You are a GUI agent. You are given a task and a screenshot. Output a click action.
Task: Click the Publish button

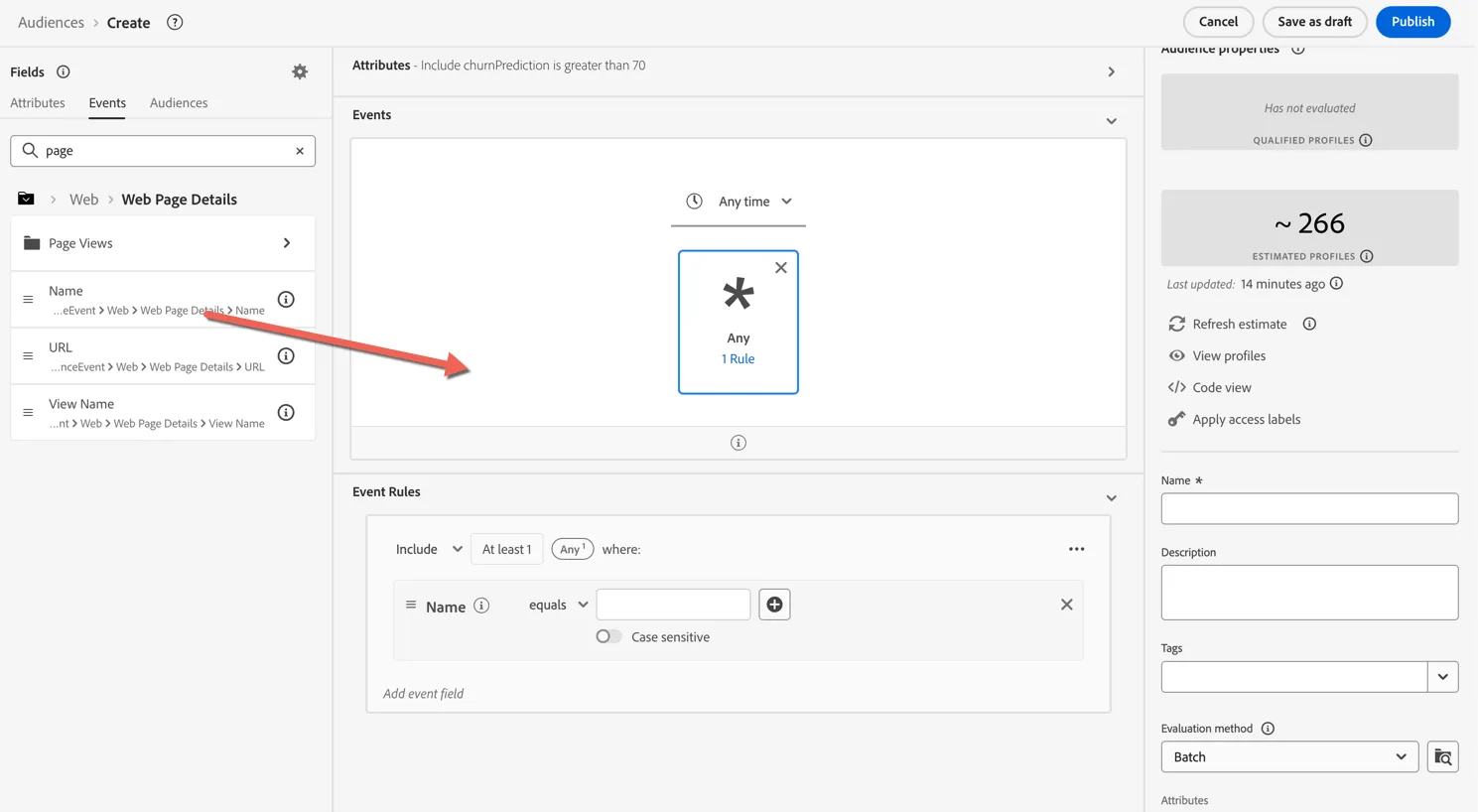pos(1412,21)
